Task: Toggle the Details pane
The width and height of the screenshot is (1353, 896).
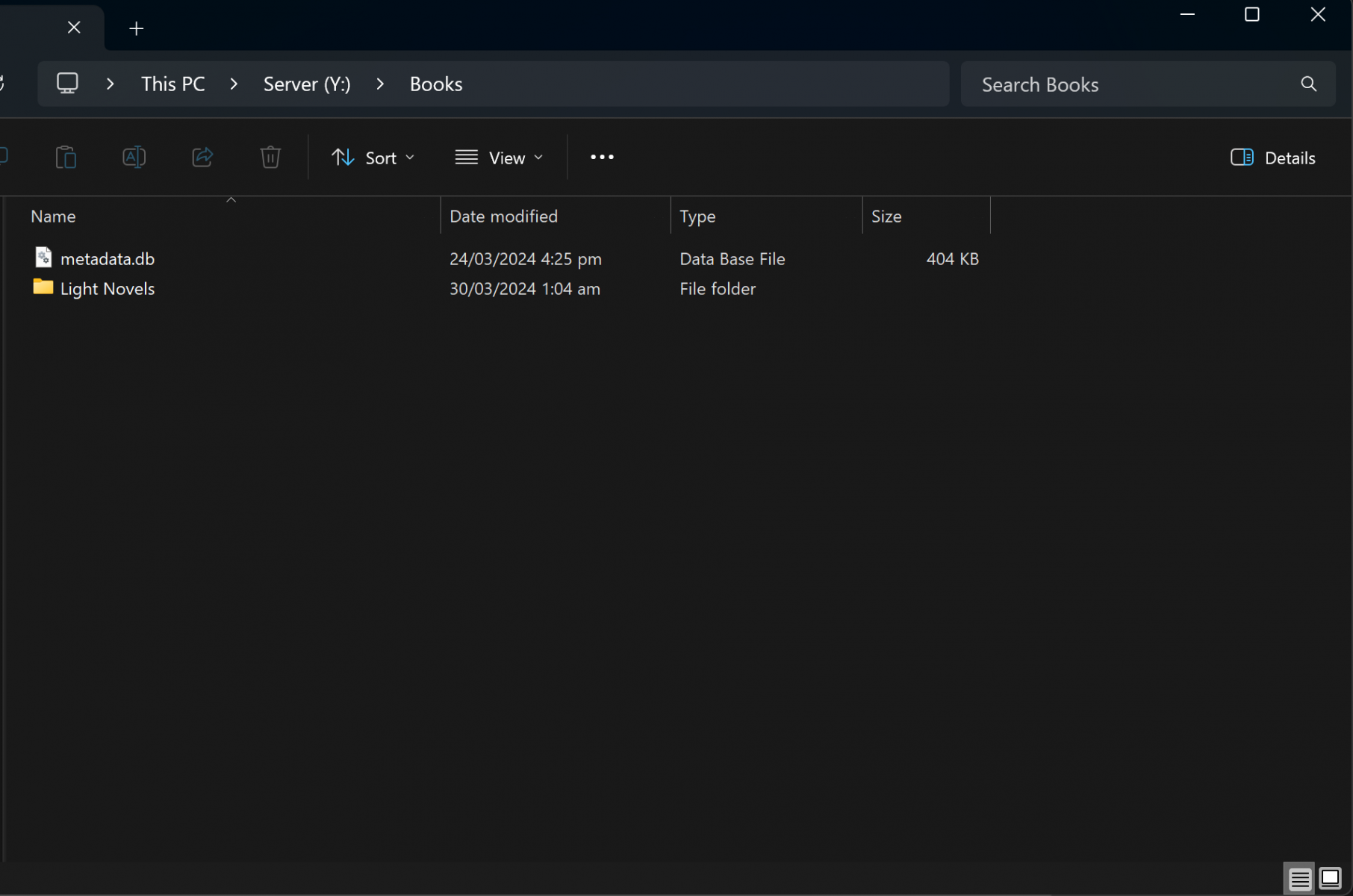Action: (x=1273, y=158)
